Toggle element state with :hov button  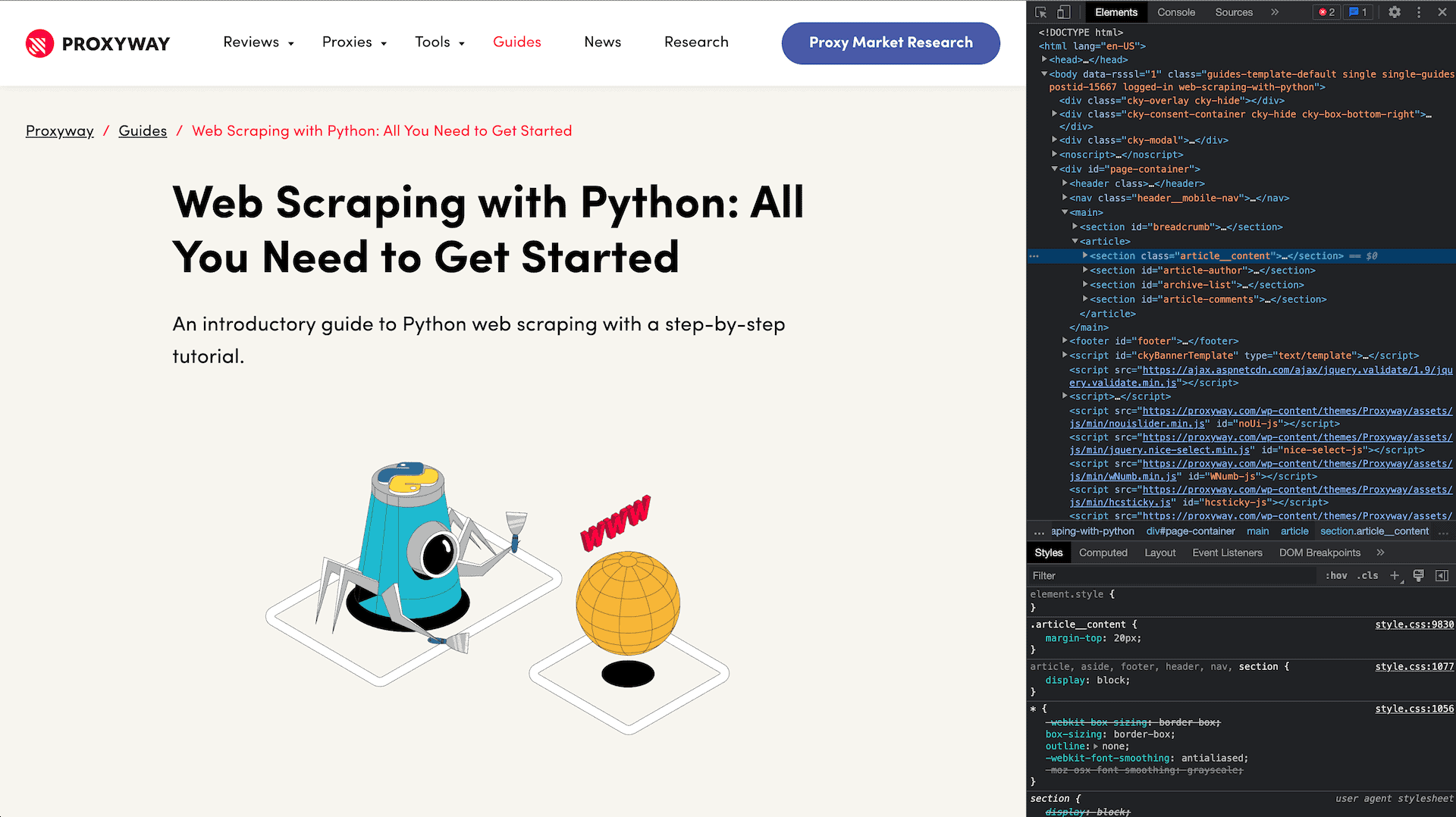1337,575
